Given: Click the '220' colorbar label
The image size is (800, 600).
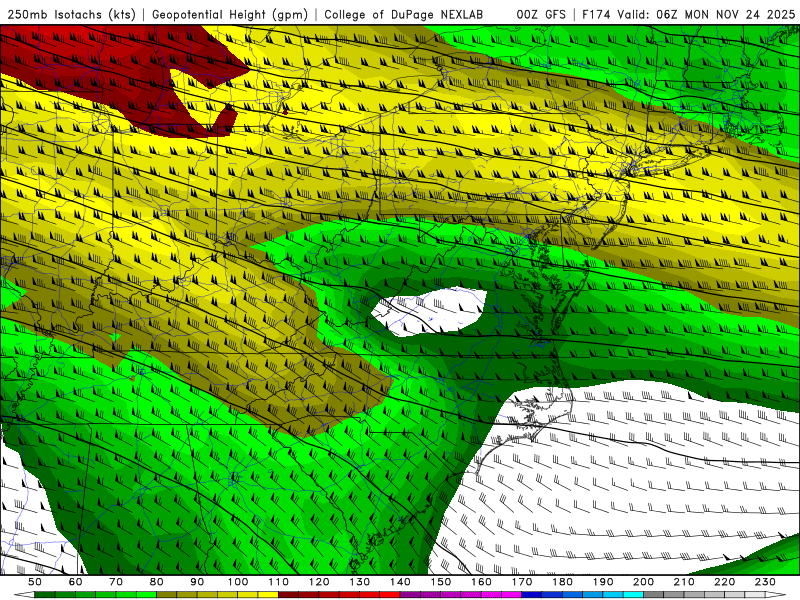Looking at the screenshot, I should point(724,582).
